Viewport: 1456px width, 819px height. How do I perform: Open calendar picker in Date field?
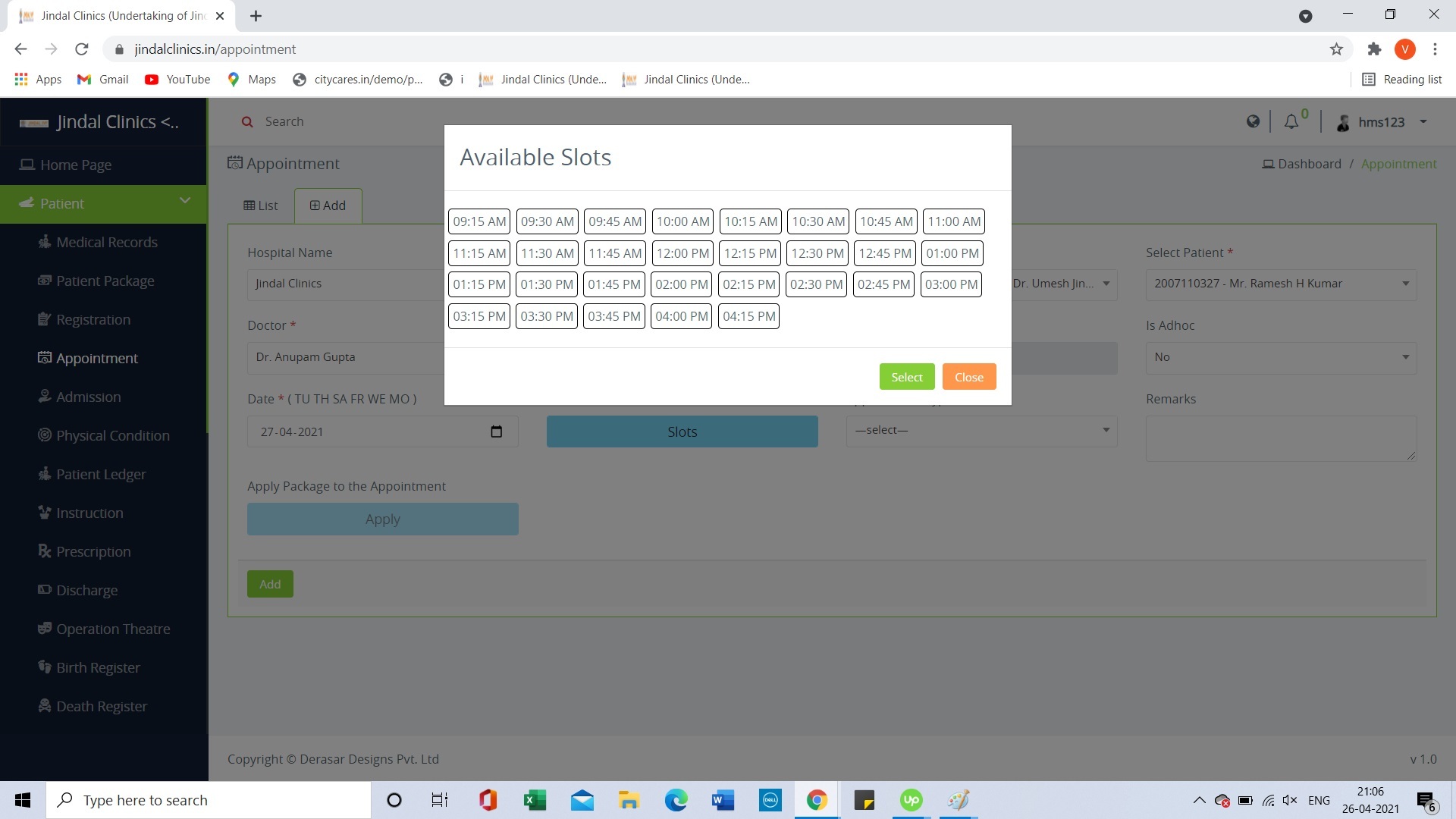point(496,431)
